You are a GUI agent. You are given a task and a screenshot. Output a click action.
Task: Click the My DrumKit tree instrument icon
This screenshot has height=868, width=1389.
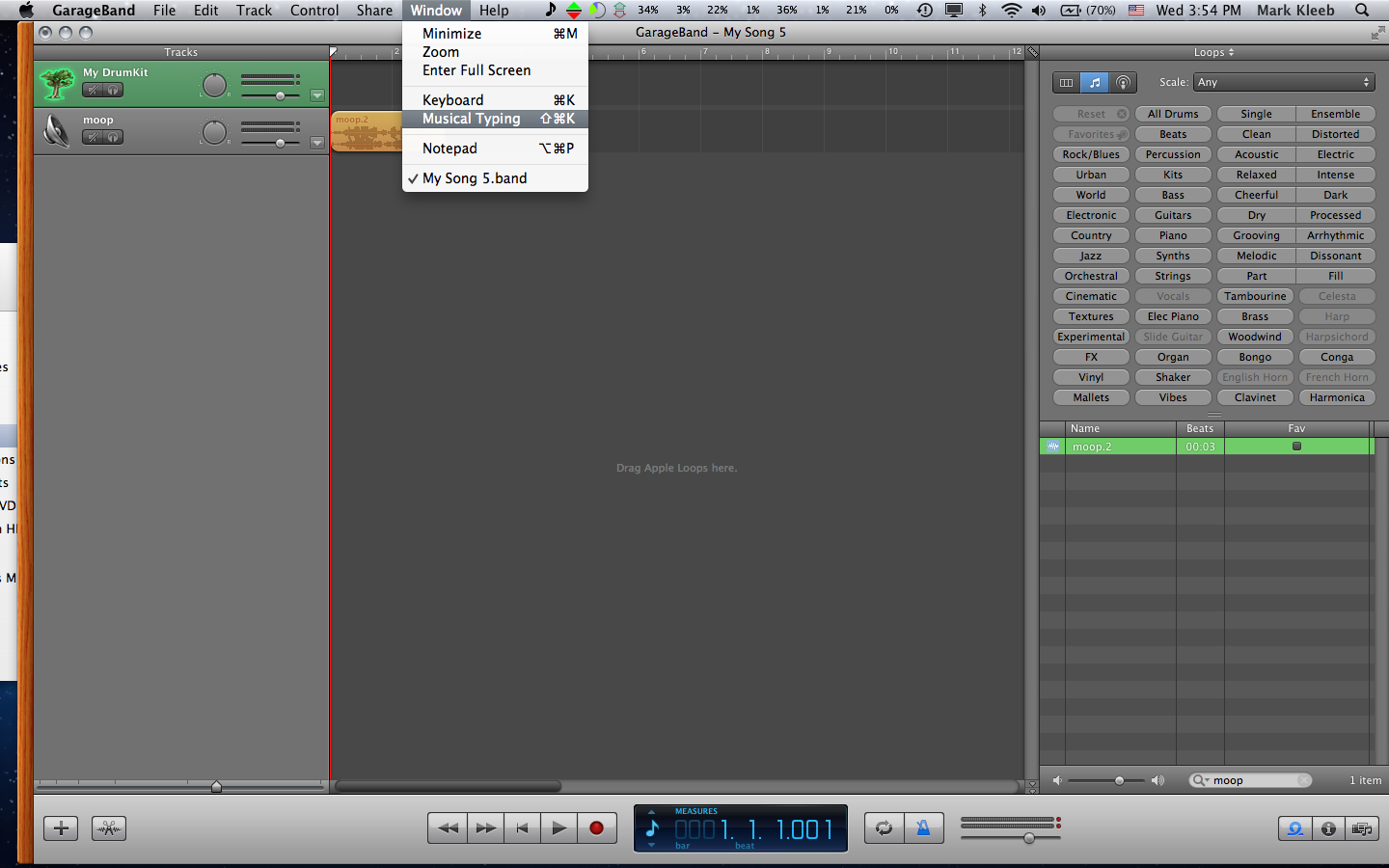click(x=57, y=84)
